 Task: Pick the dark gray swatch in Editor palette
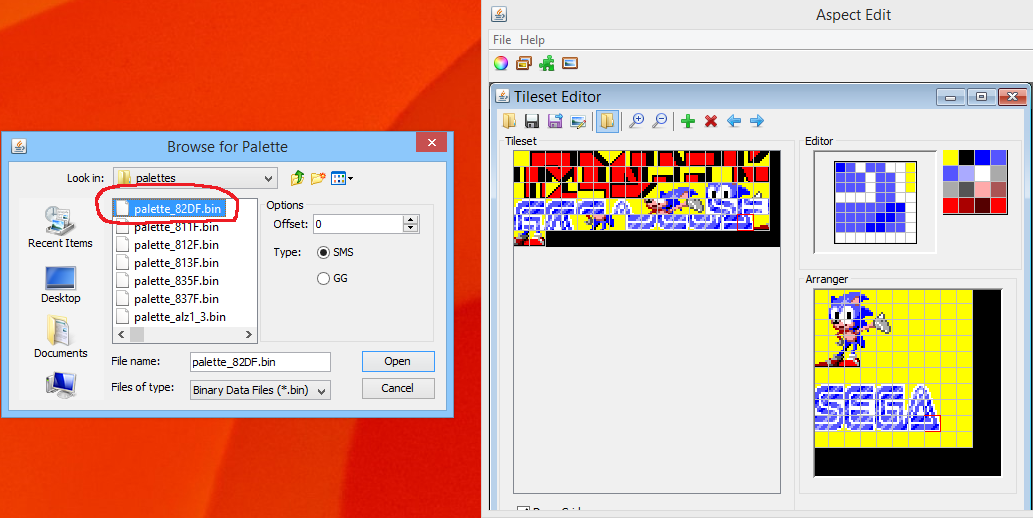point(966,190)
